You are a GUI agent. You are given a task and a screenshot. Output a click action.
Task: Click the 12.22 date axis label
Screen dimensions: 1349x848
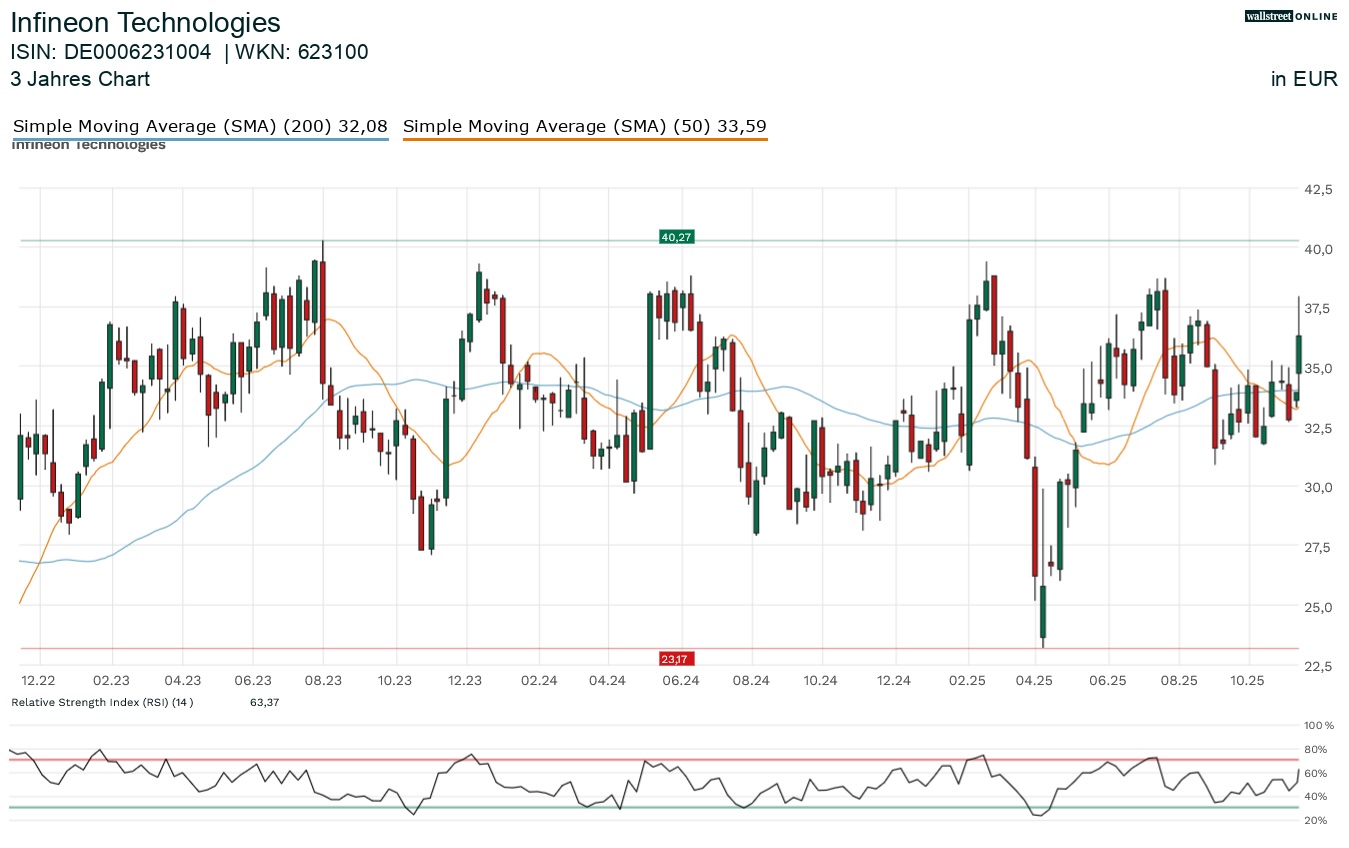[x=38, y=680]
